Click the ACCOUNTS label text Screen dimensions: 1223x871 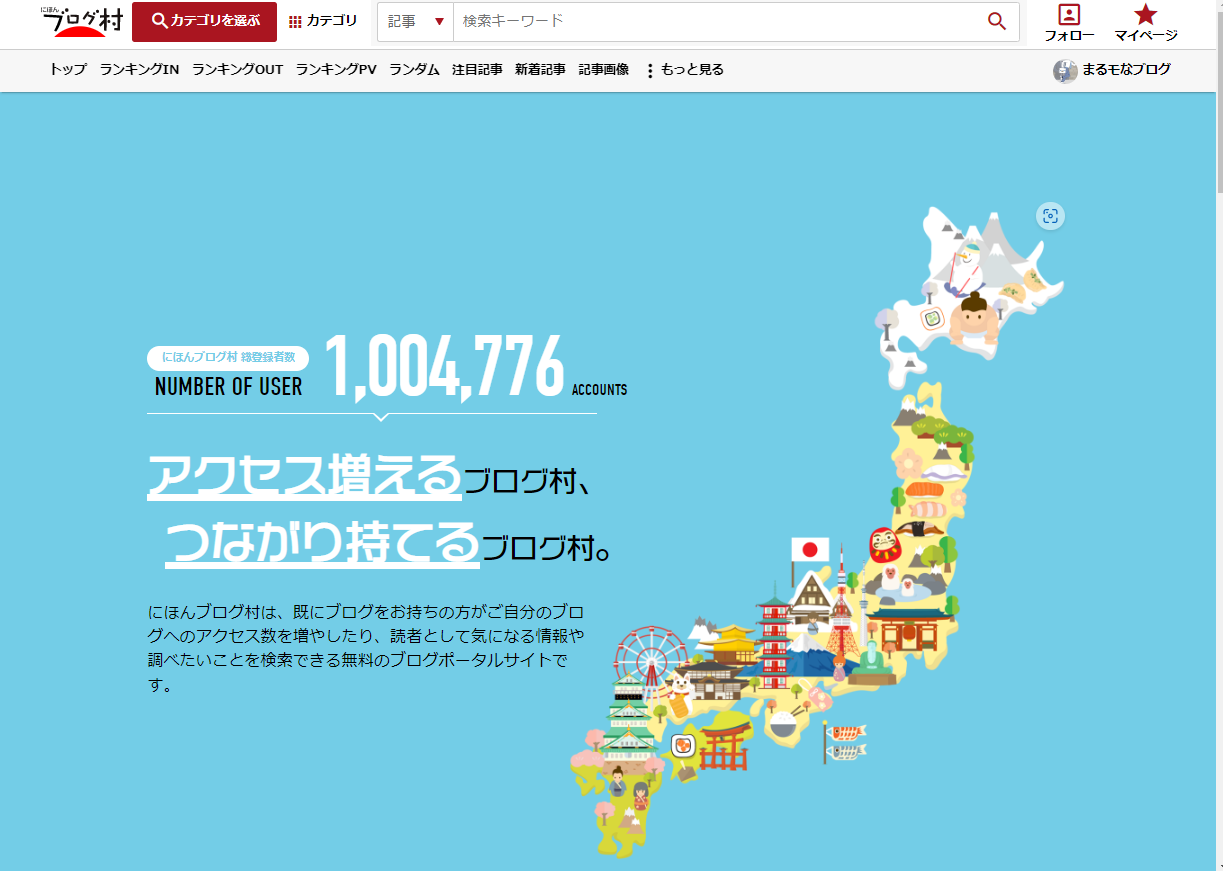tap(600, 390)
